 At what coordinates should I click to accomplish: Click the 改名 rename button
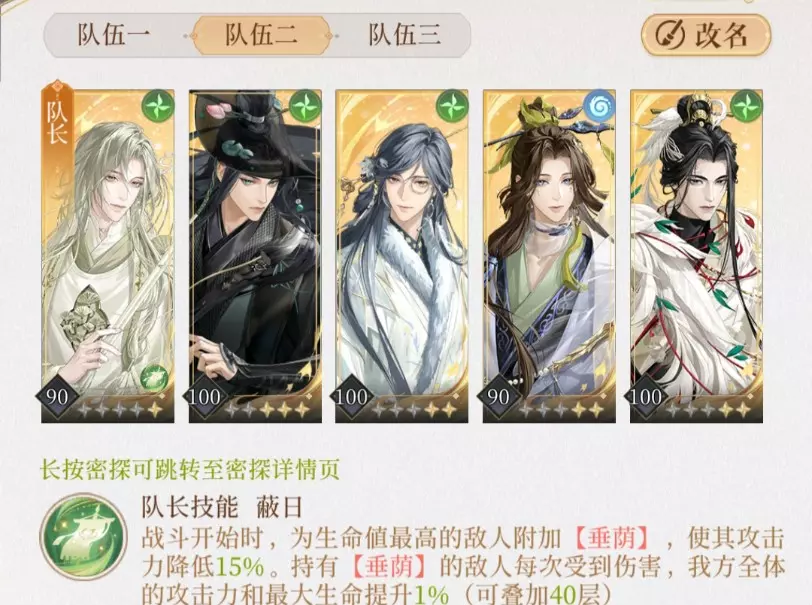click(706, 35)
